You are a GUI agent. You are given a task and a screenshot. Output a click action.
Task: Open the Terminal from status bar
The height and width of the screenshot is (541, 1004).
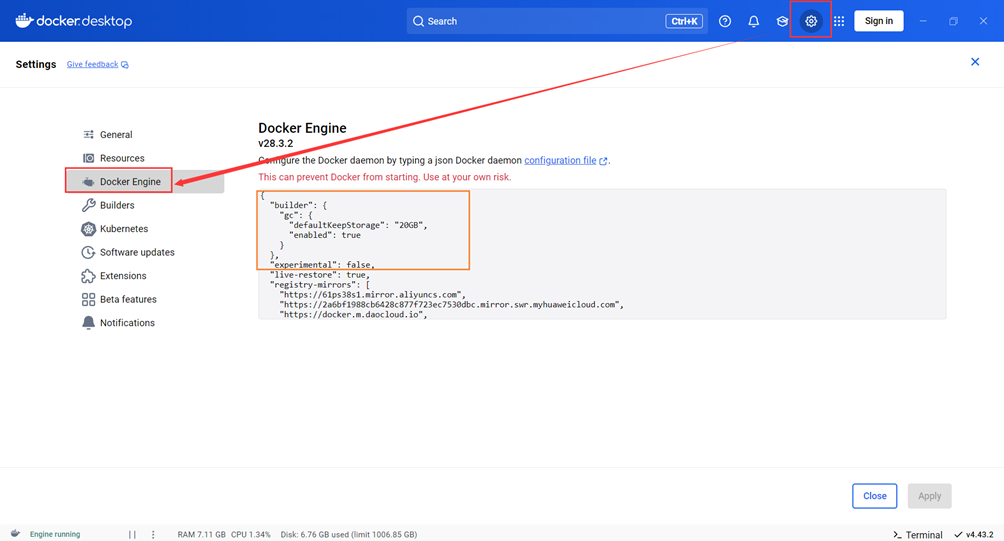click(918, 535)
